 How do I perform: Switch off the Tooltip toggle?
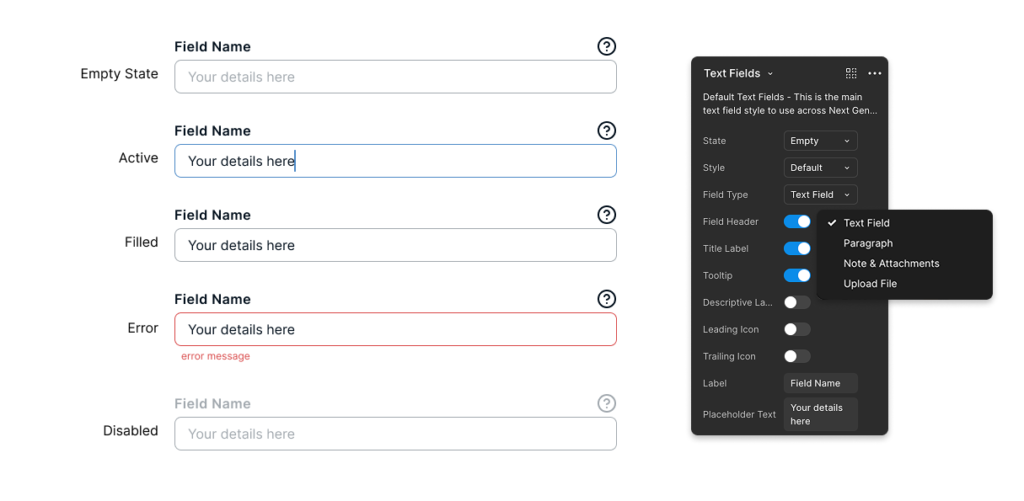(797, 275)
